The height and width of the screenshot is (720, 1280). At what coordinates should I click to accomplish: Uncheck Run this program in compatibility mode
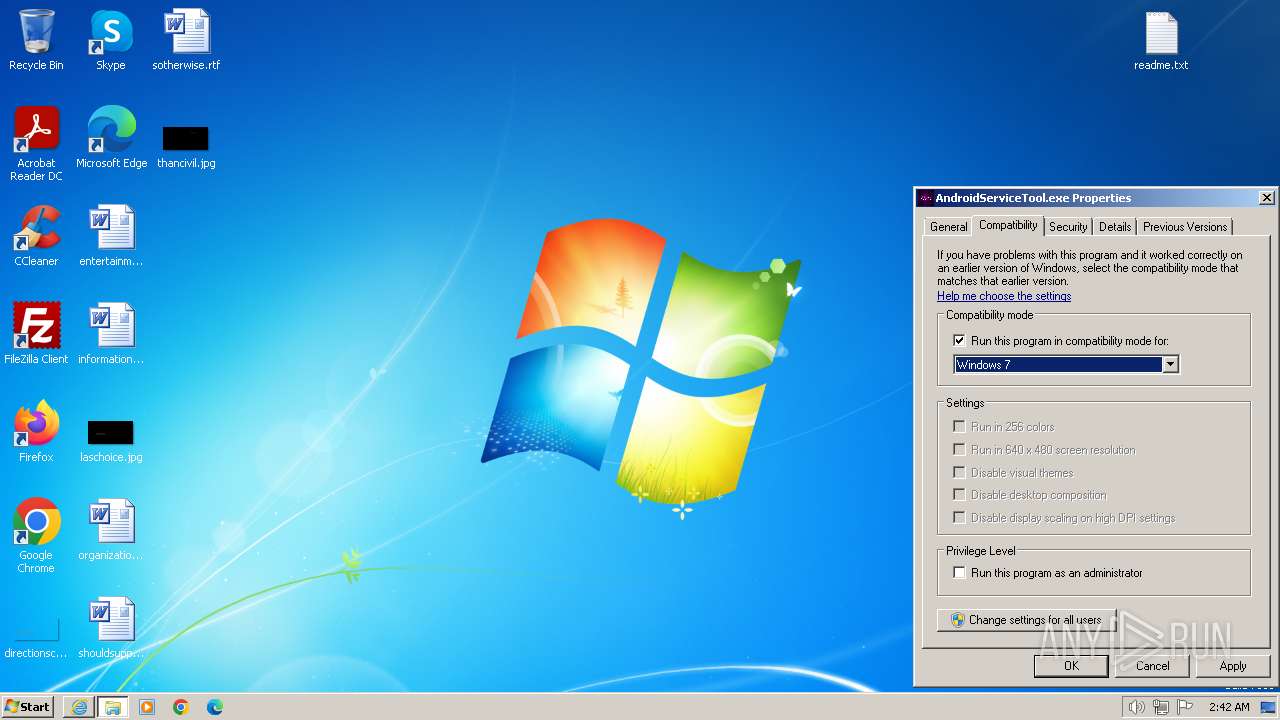tap(959, 341)
